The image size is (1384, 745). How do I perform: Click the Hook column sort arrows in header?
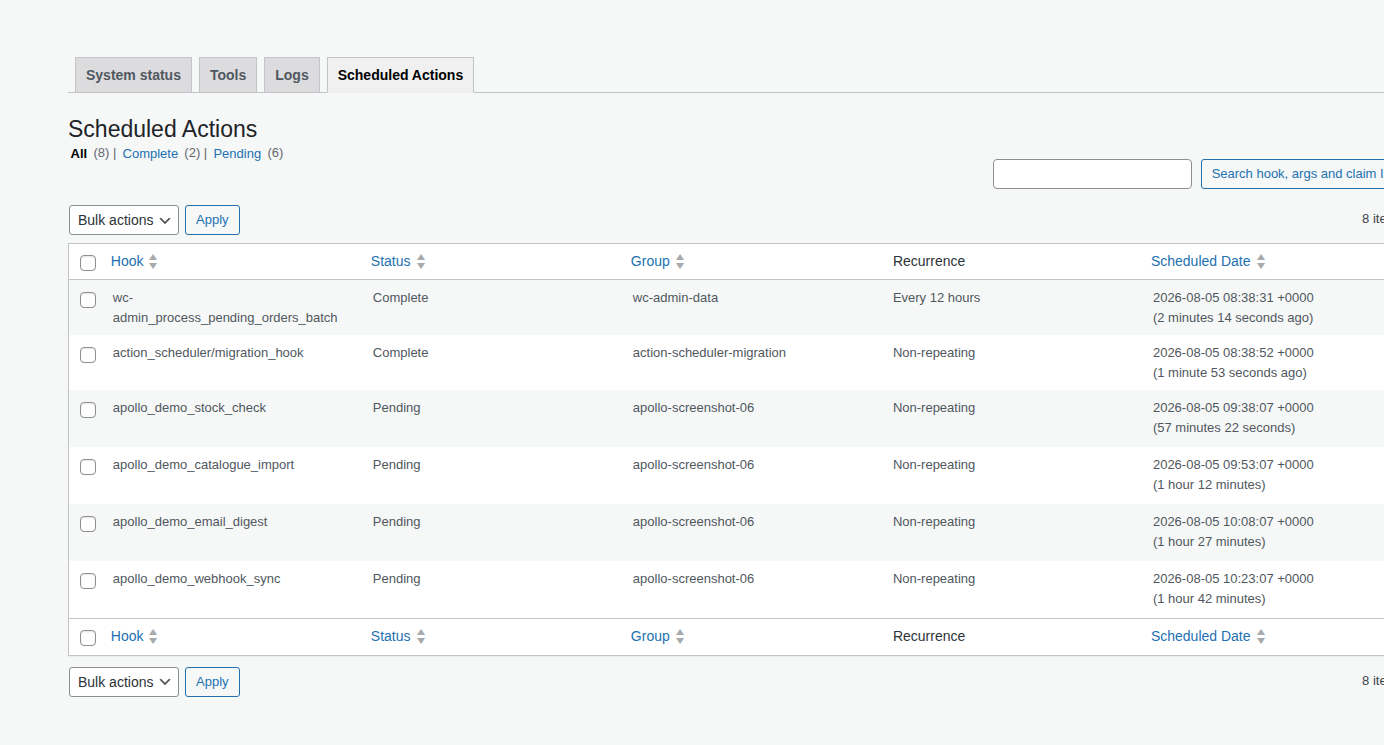tap(153, 261)
